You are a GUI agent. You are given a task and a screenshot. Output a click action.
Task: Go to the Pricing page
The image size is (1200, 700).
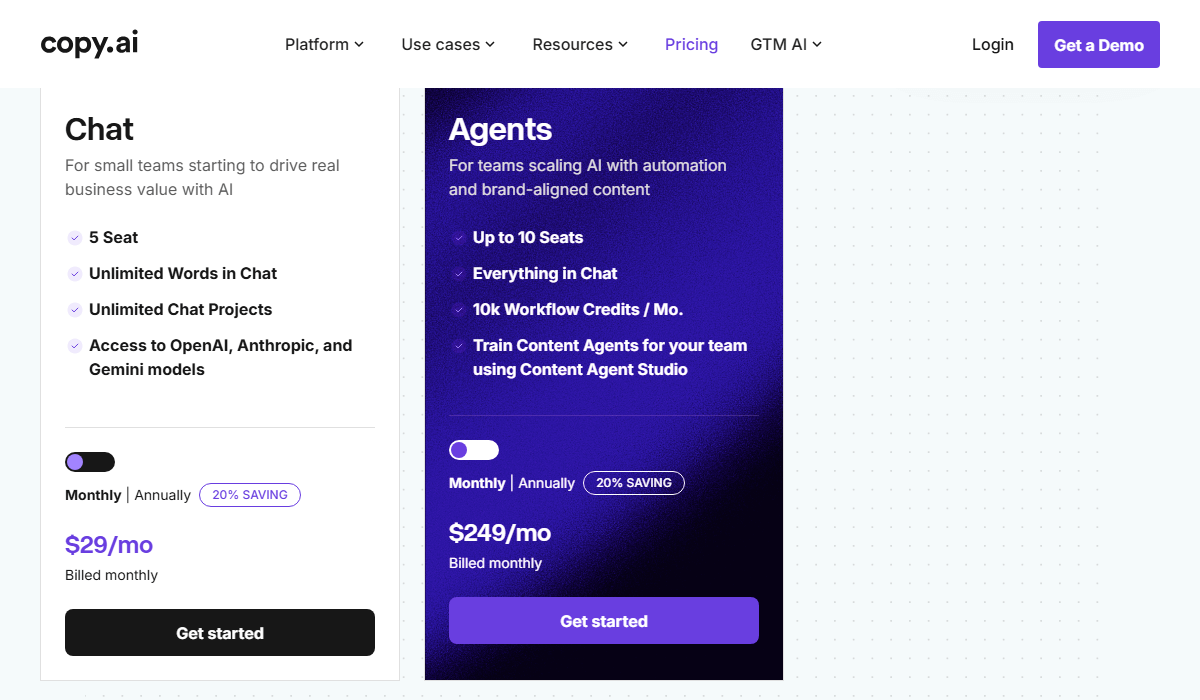(691, 44)
